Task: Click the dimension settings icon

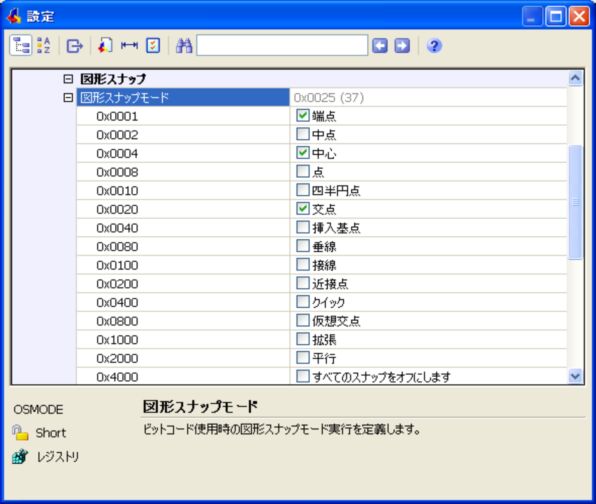Action: [129, 46]
